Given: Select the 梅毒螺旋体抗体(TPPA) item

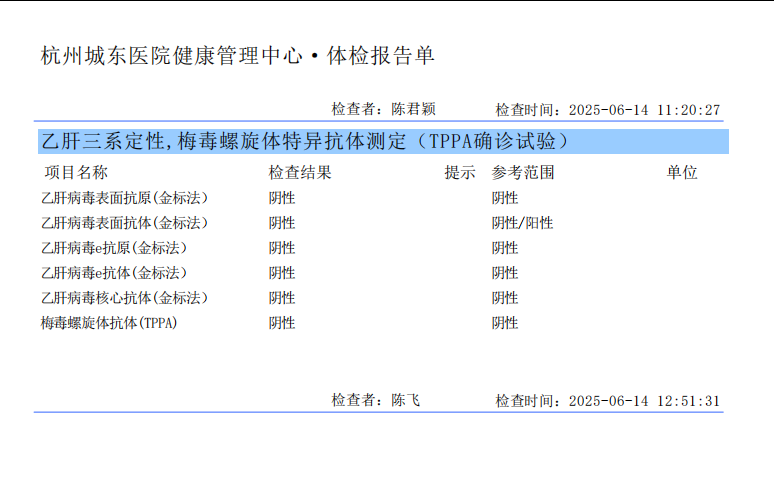Looking at the screenshot, I should click(109, 323).
